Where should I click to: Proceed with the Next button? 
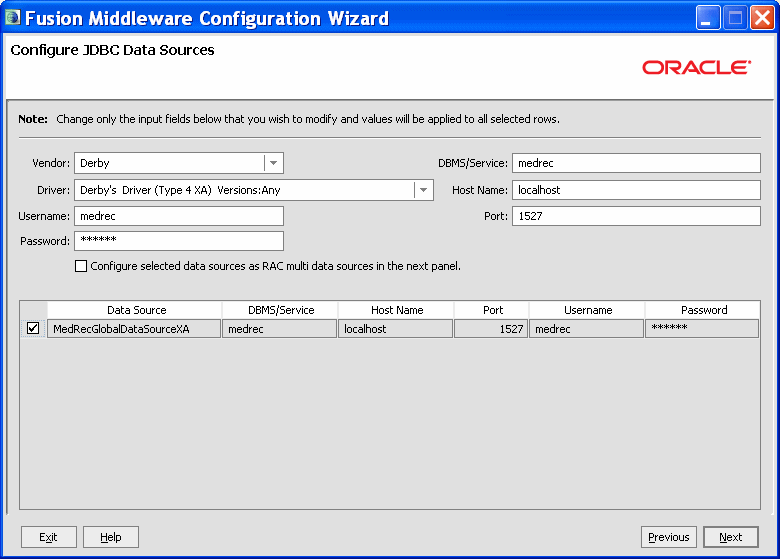(x=731, y=537)
